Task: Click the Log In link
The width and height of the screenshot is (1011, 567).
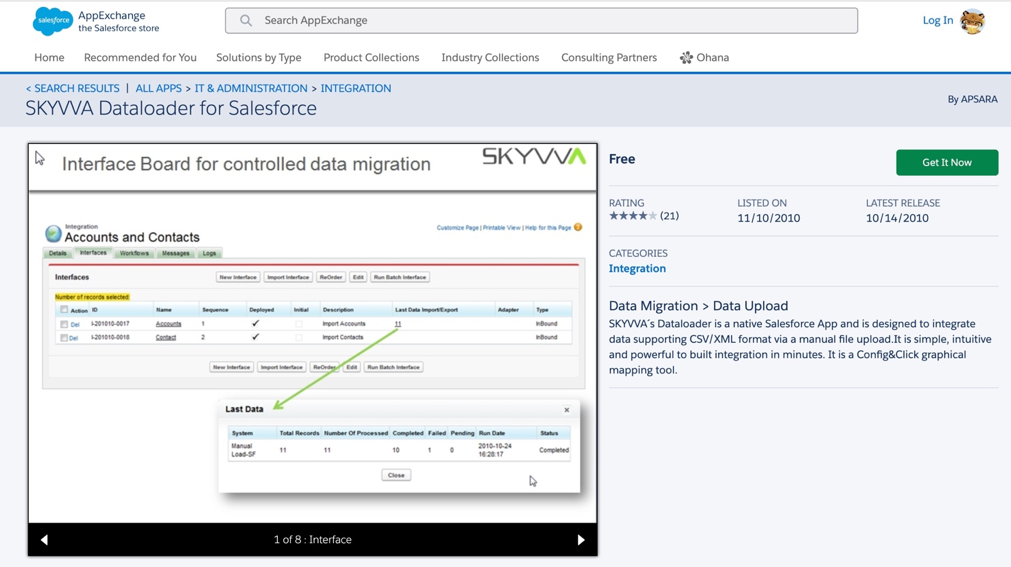Action: click(x=937, y=20)
